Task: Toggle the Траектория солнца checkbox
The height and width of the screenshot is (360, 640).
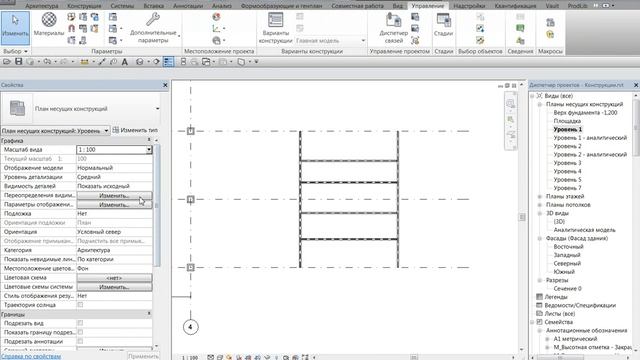Action: tap(80, 305)
